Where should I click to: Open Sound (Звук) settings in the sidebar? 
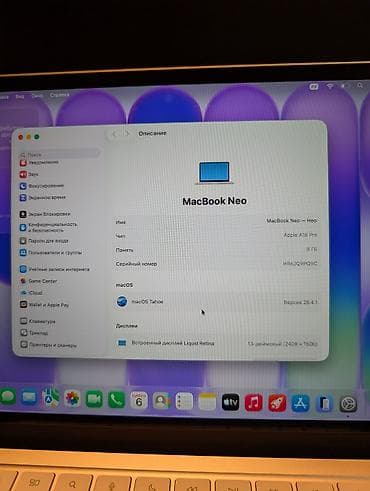point(29,174)
